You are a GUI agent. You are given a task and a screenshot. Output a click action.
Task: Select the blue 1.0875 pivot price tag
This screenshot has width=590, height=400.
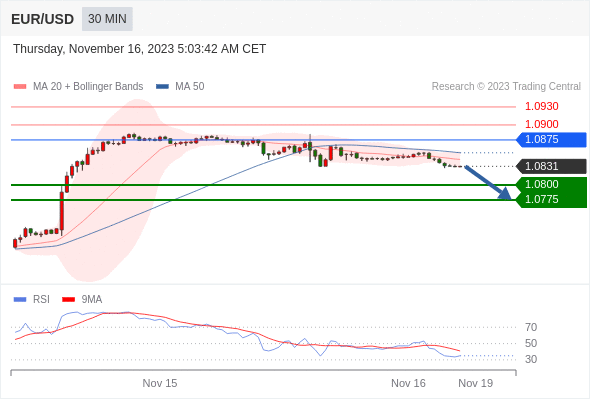(x=551, y=140)
